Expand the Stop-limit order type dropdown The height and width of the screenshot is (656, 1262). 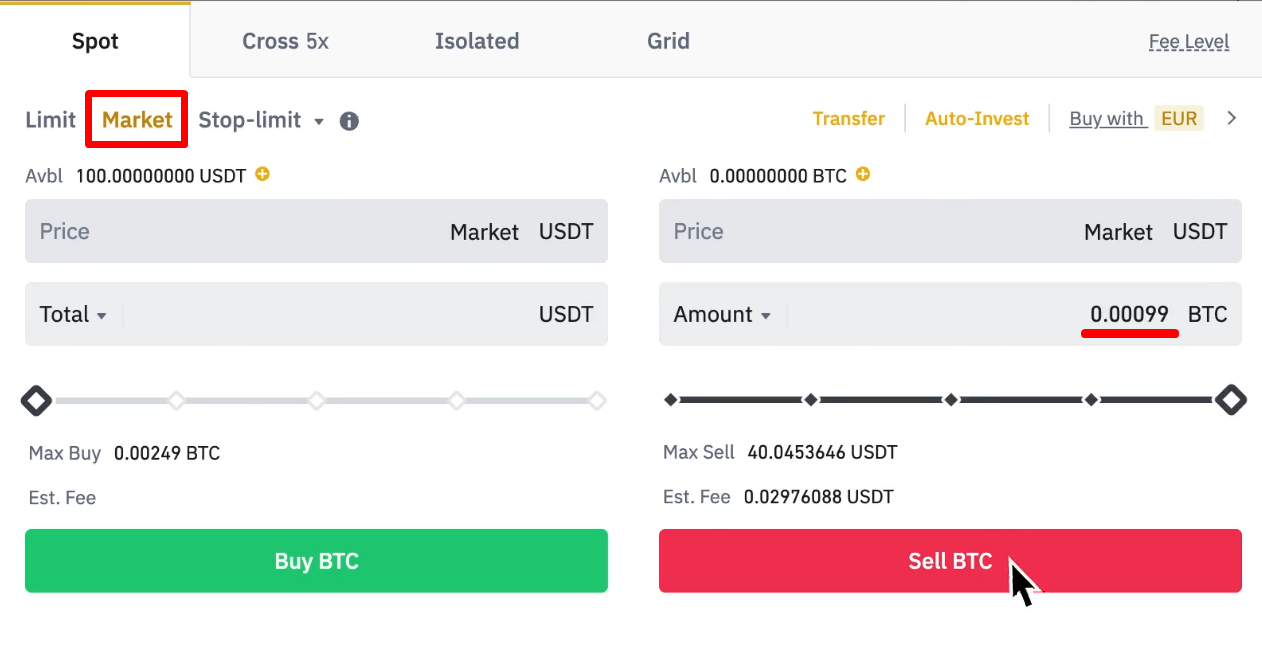click(318, 121)
